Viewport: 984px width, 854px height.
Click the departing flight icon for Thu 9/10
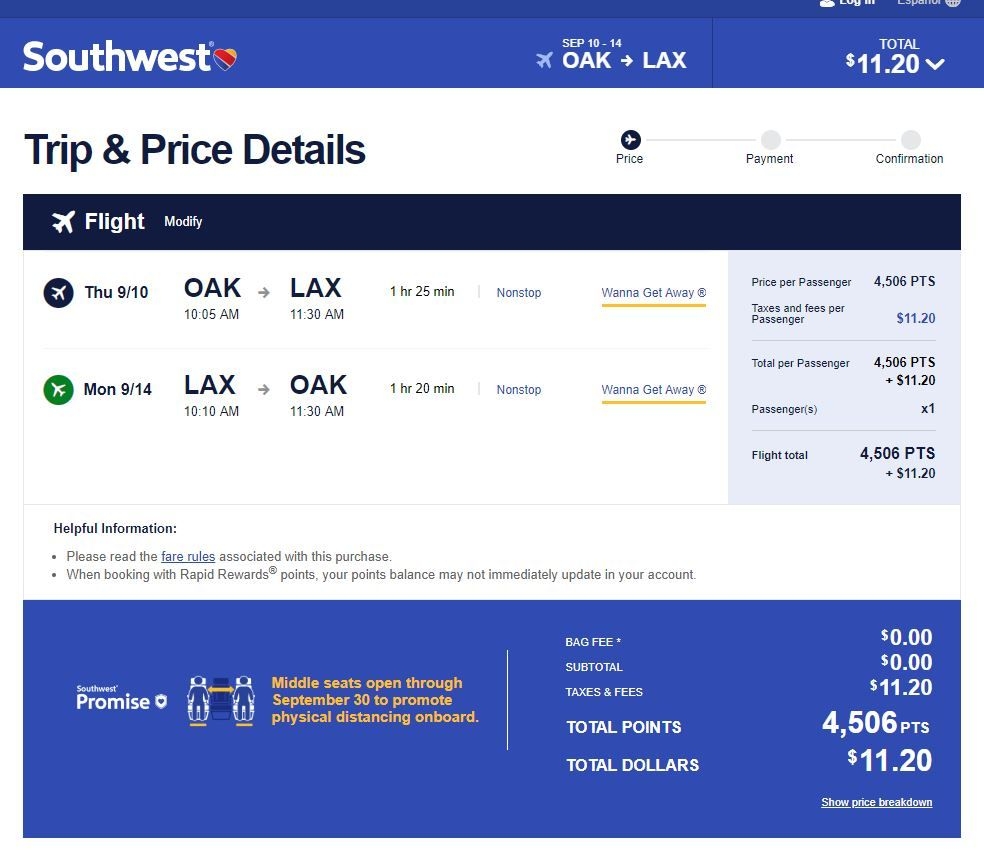[58, 292]
